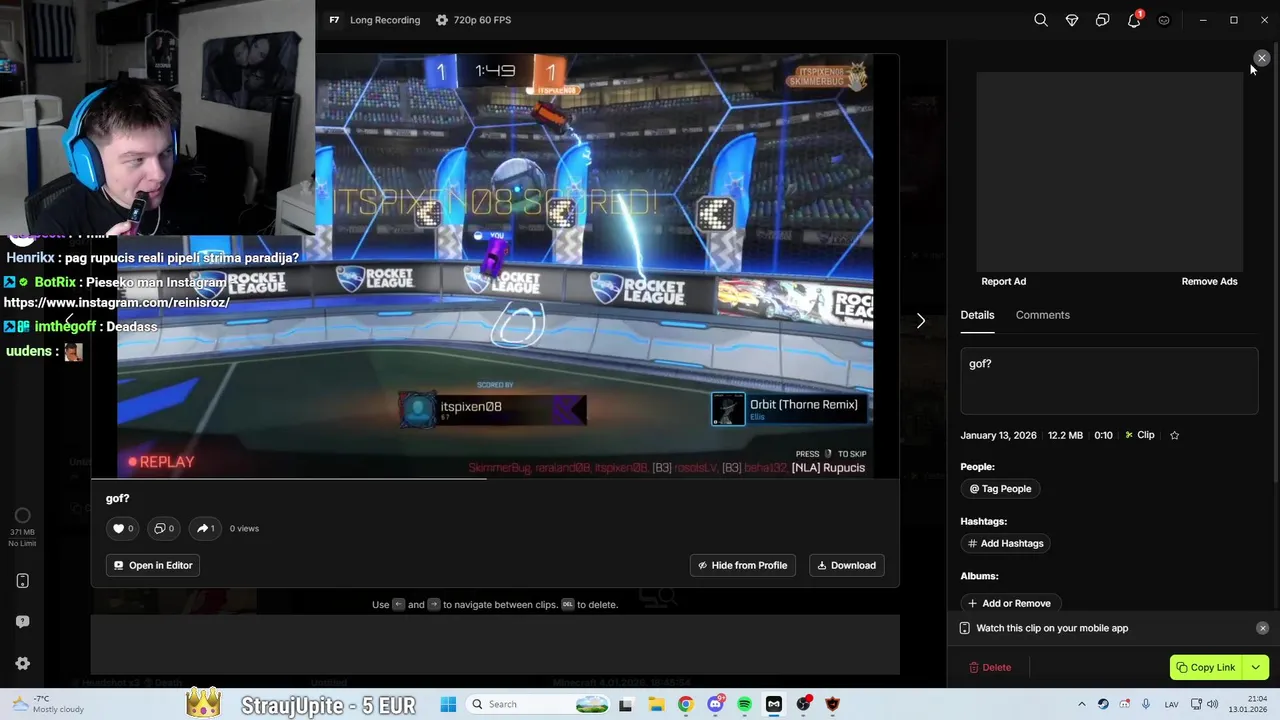The width and height of the screenshot is (1280, 720).
Task: Click the clip video playback area
Action: click(495, 266)
